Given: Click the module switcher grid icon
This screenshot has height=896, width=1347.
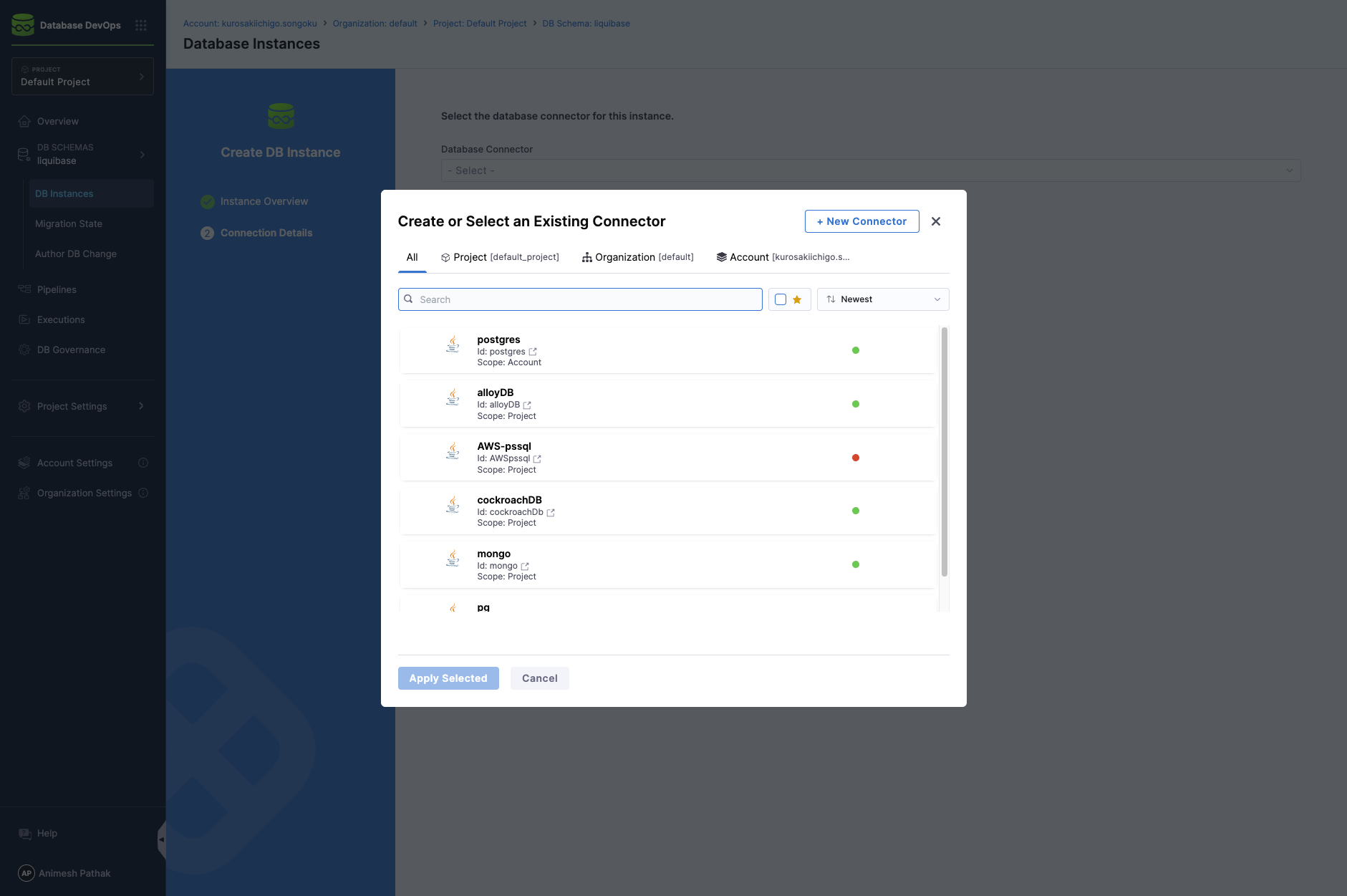Looking at the screenshot, I should (141, 25).
